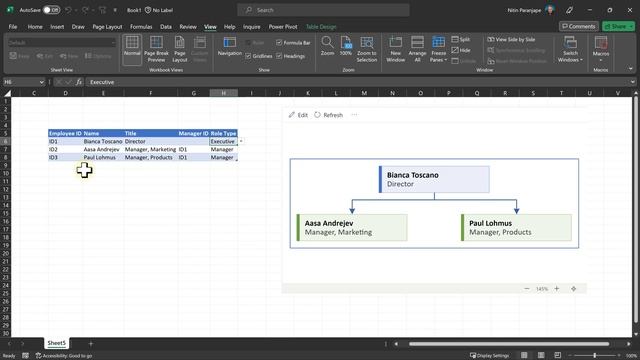The height and width of the screenshot is (360, 640).
Task: Open the Home tab
Action: [x=35, y=27]
